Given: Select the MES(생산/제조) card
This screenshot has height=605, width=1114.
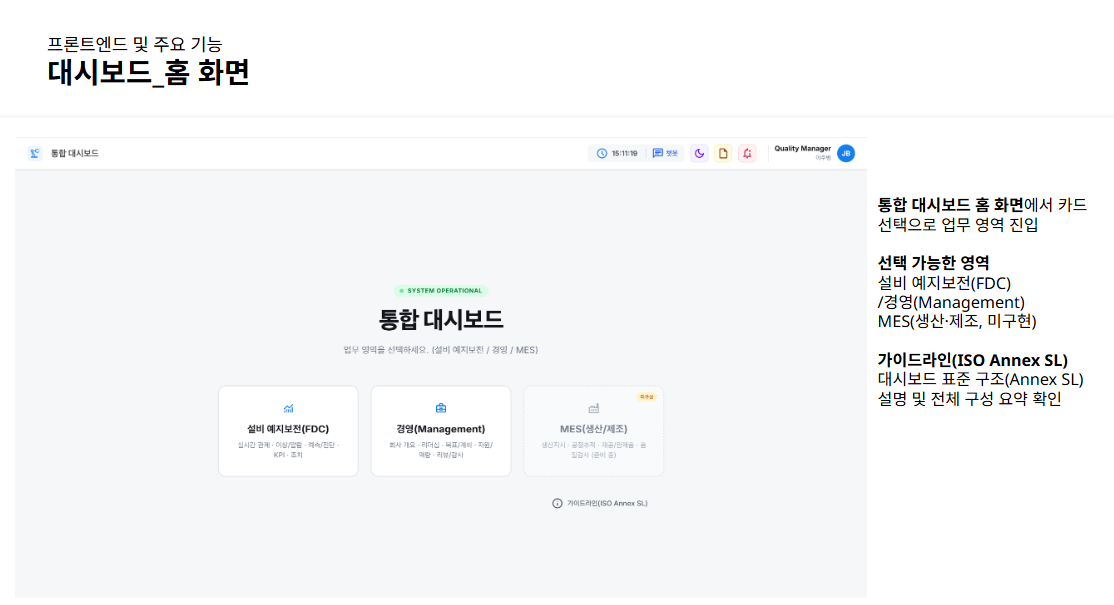Looking at the screenshot, I should [594, 431].
